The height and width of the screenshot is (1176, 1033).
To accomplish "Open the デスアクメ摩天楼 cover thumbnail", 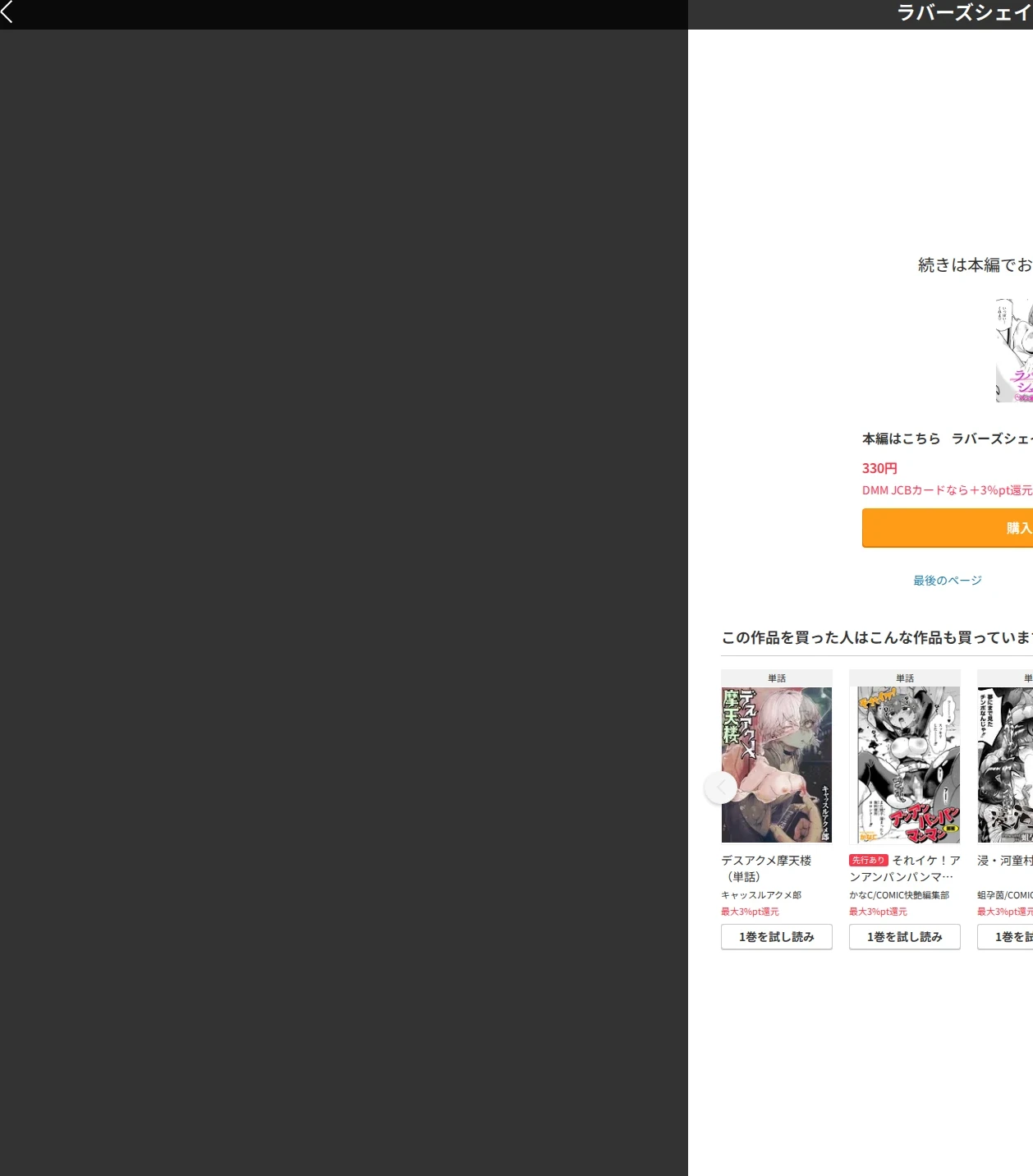I will 777,765.
